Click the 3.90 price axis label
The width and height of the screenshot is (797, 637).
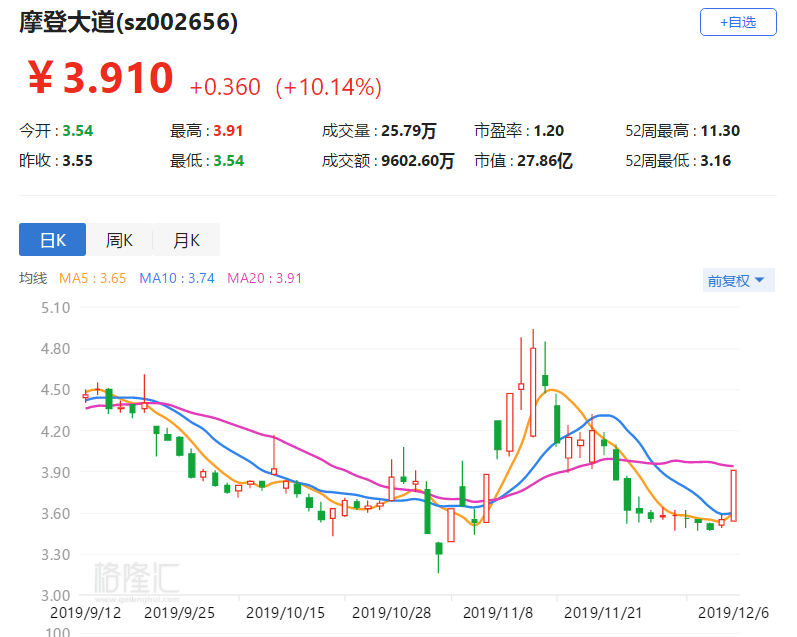[55, 473]
